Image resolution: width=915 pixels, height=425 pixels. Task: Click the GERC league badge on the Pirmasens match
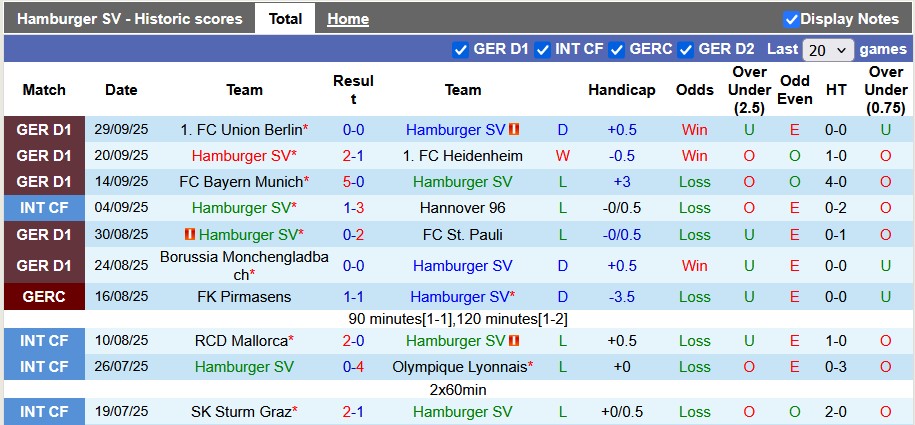coord(44,297)
